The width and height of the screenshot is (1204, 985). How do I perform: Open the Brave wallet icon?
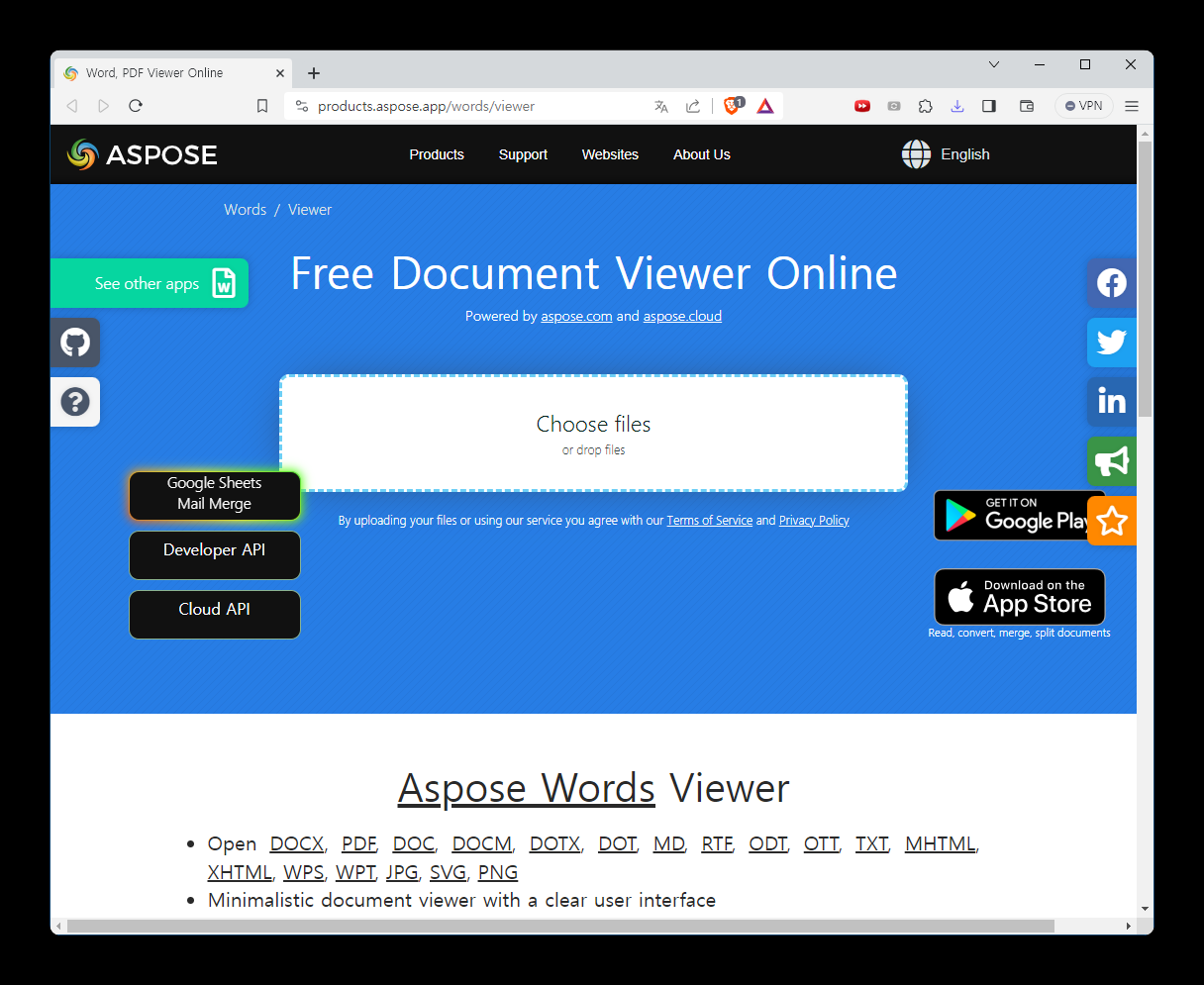point(1027,106)
